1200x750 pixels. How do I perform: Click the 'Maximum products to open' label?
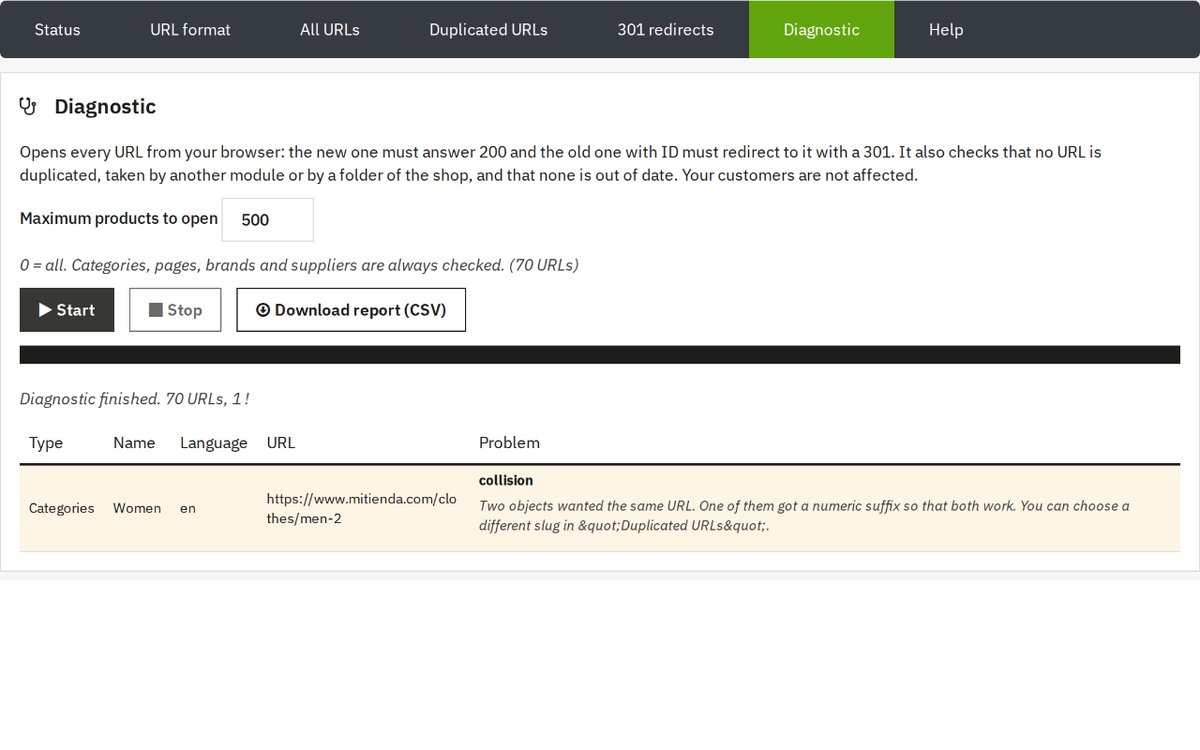[119, 218]
